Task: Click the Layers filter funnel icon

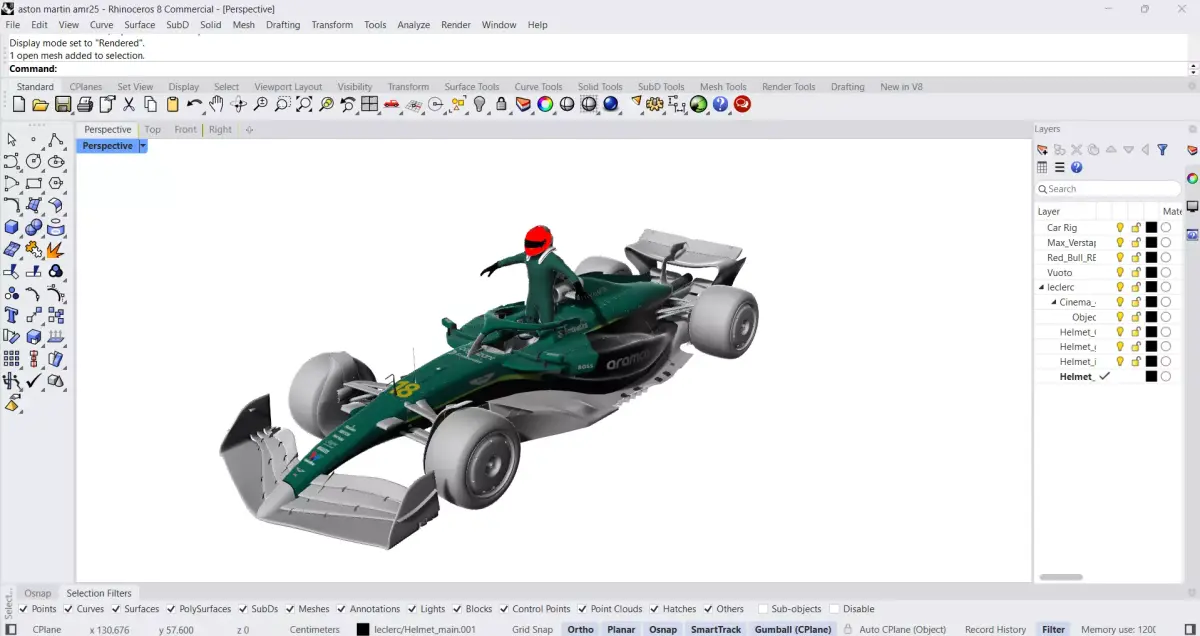Action: pos(1163,150)
